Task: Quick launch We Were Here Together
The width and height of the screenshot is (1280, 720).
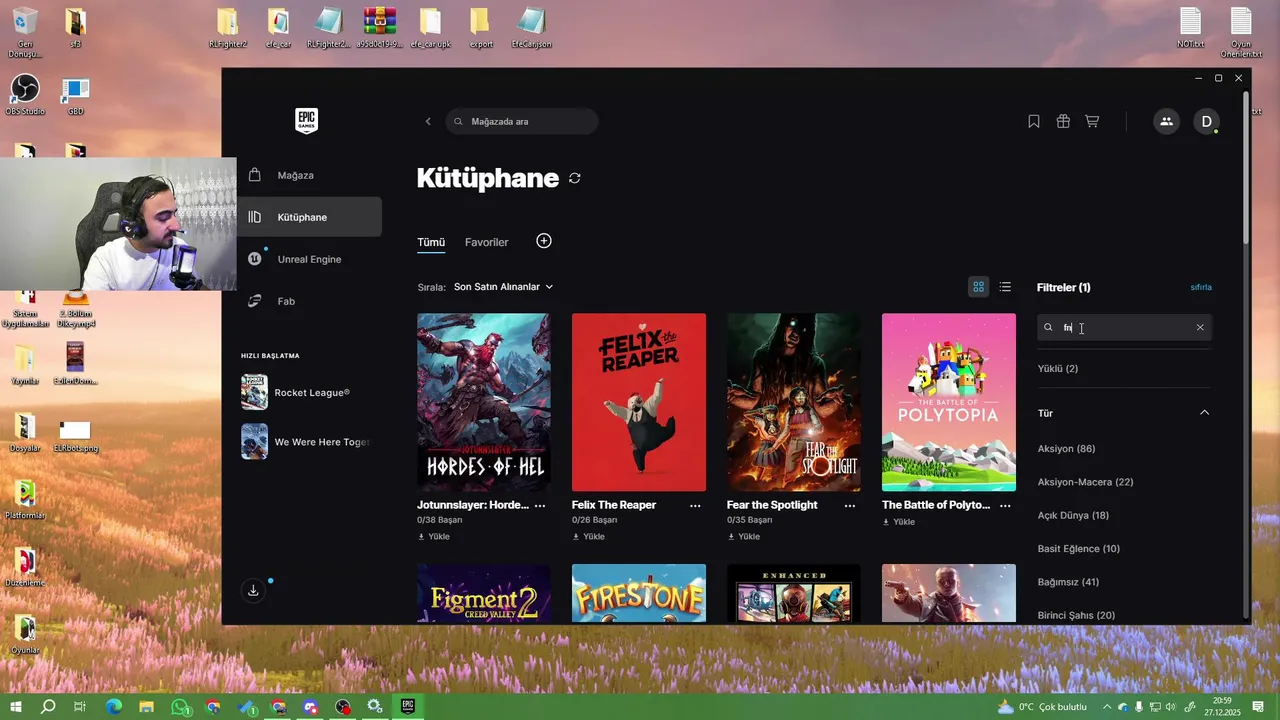Action: tap(306, 442)
